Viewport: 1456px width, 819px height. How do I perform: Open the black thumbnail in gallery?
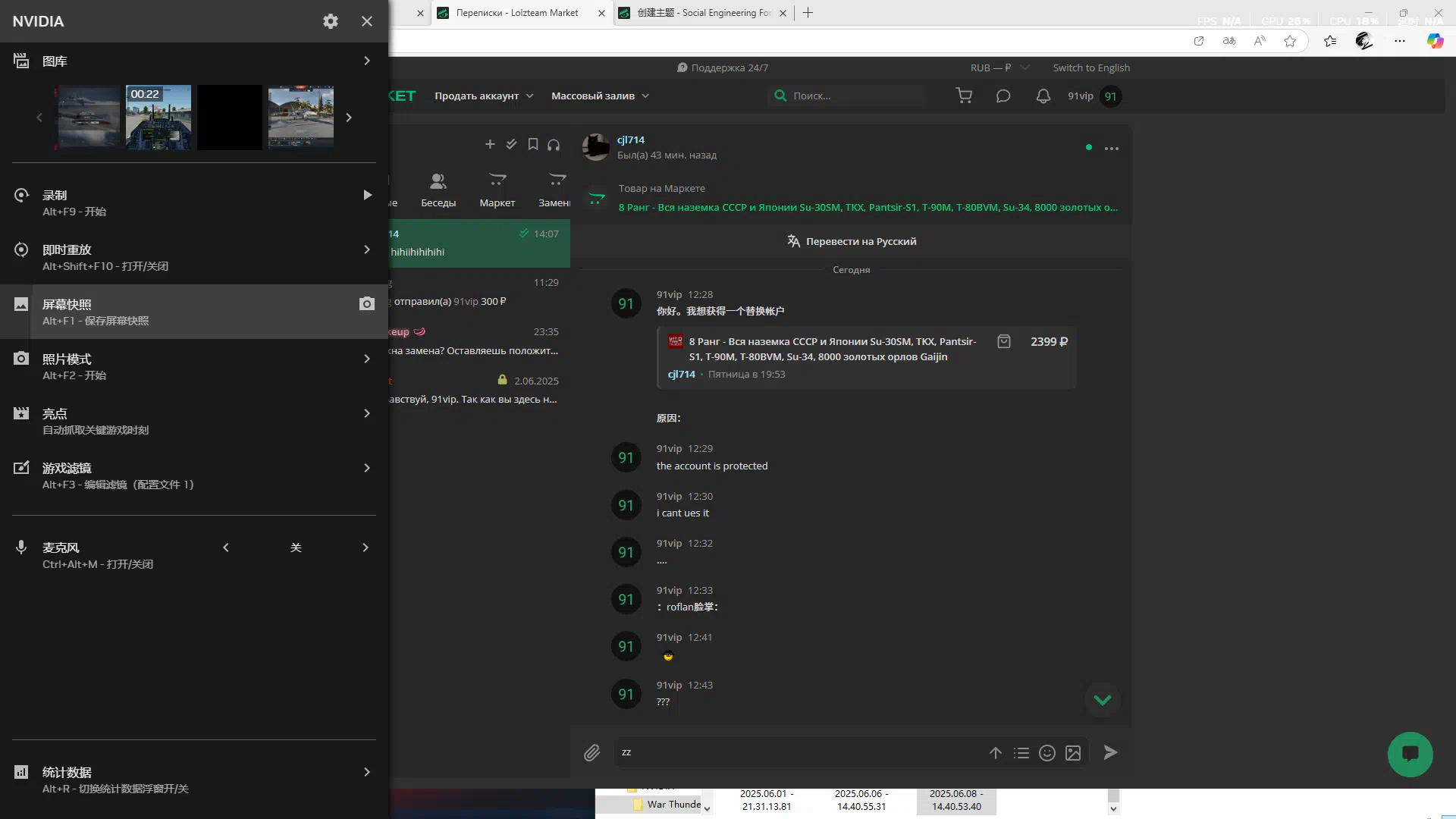click(x=230, y=118)
